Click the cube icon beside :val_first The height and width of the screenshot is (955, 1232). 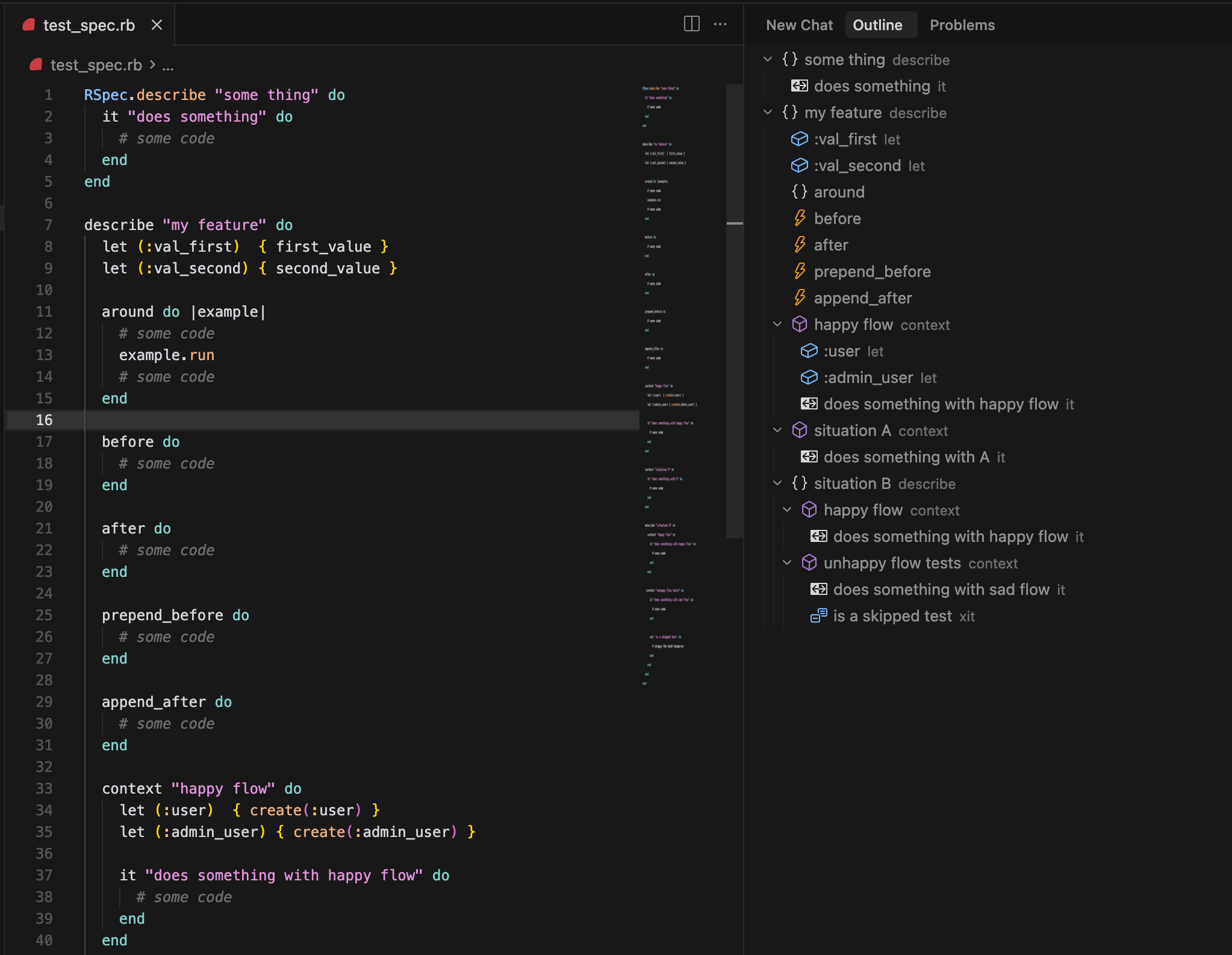(x=799, y=139)
